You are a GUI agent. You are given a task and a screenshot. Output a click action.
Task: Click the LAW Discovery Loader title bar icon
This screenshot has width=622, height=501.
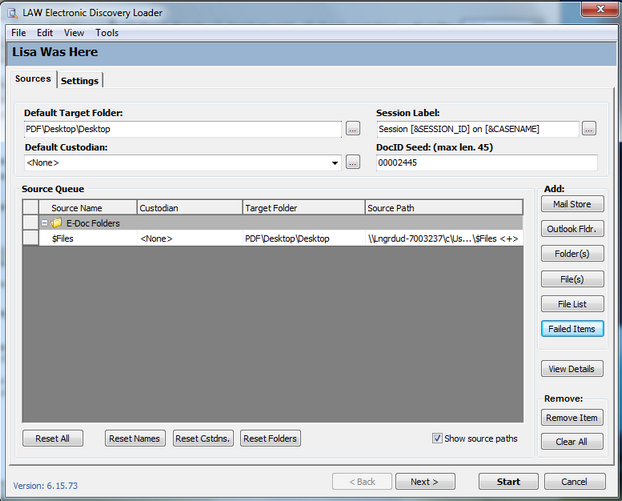click(12, 13)
